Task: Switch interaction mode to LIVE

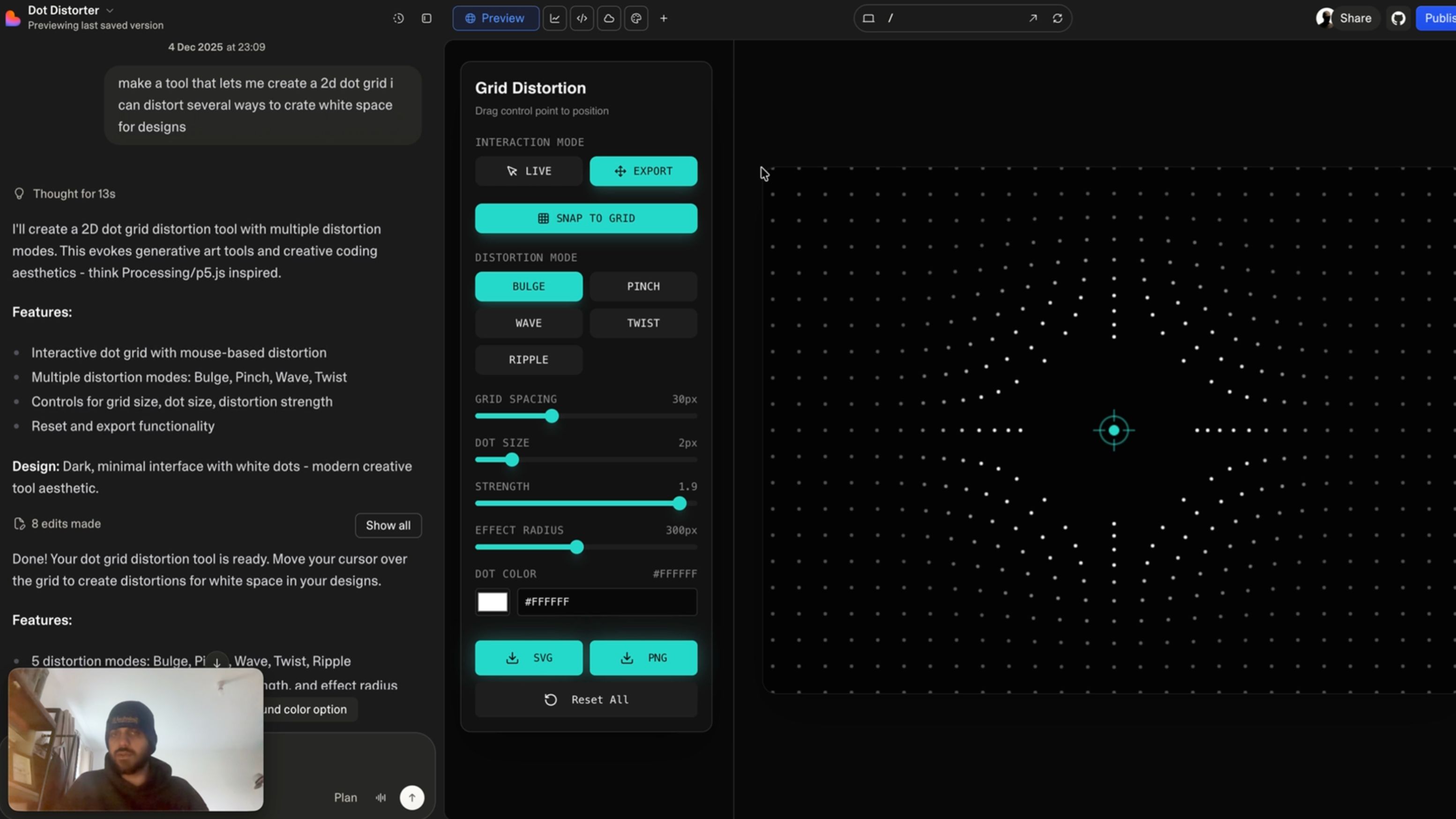Action: (529, 171)
